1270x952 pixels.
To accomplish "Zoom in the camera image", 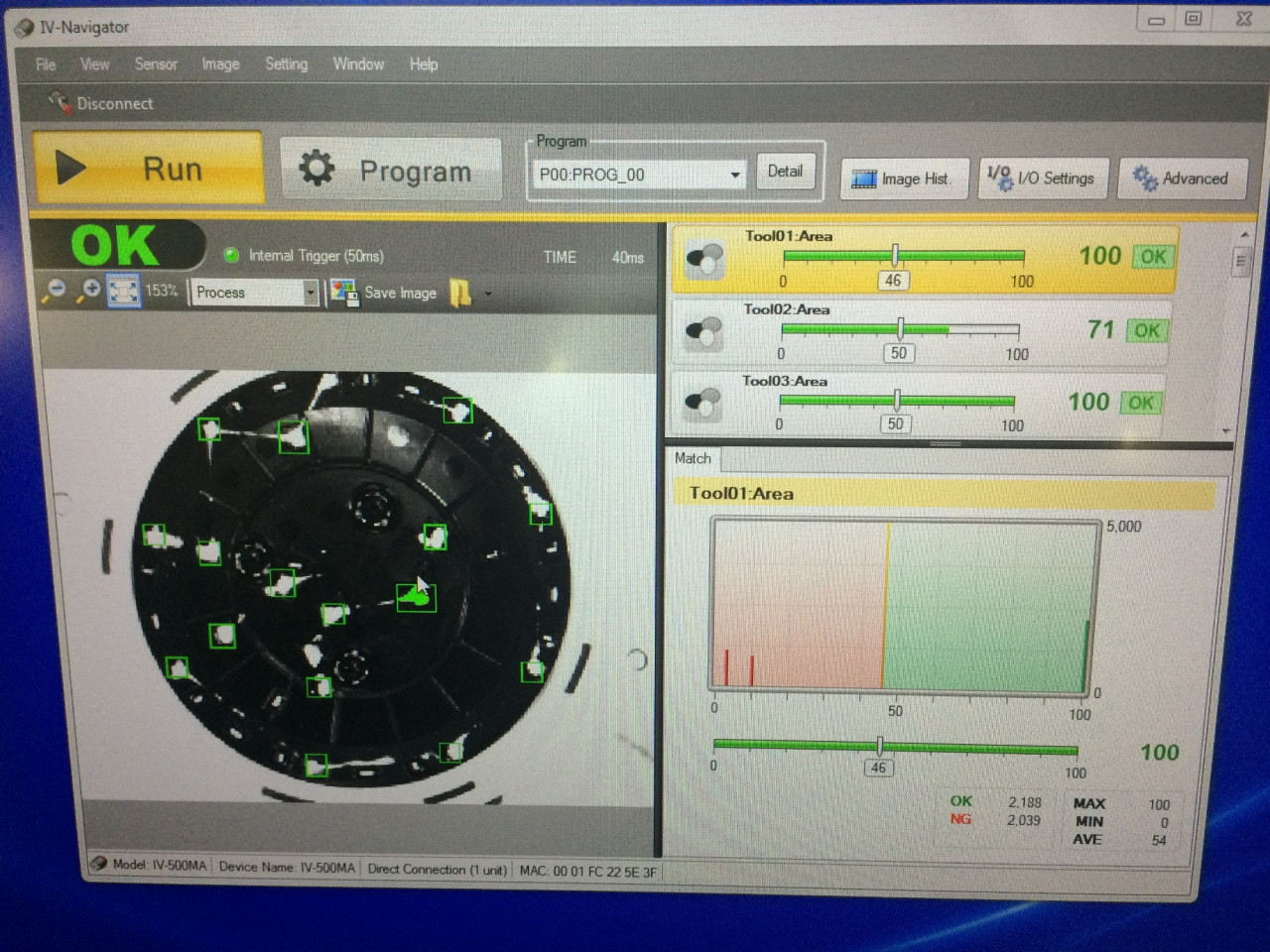I will click(90, 290).
